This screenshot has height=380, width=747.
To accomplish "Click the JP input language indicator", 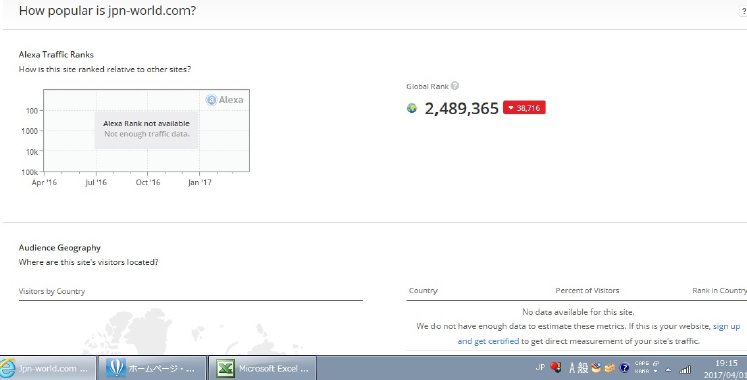I will pyautogui.click(x=540, y=367).
